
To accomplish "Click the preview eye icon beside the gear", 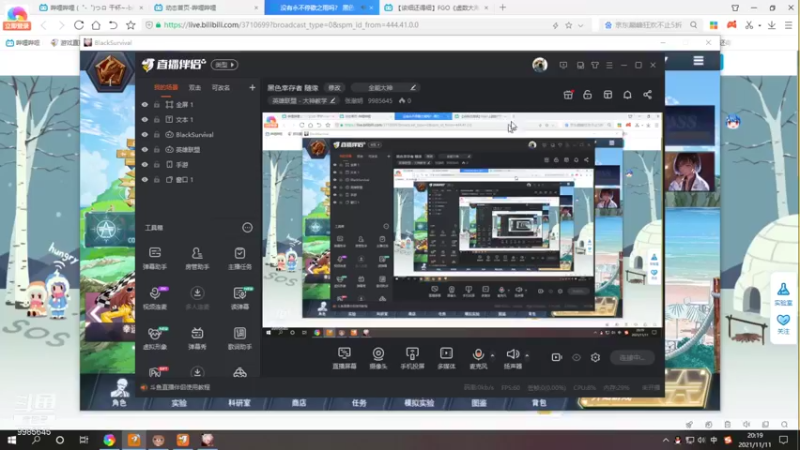I will click(x=576, y=357).
